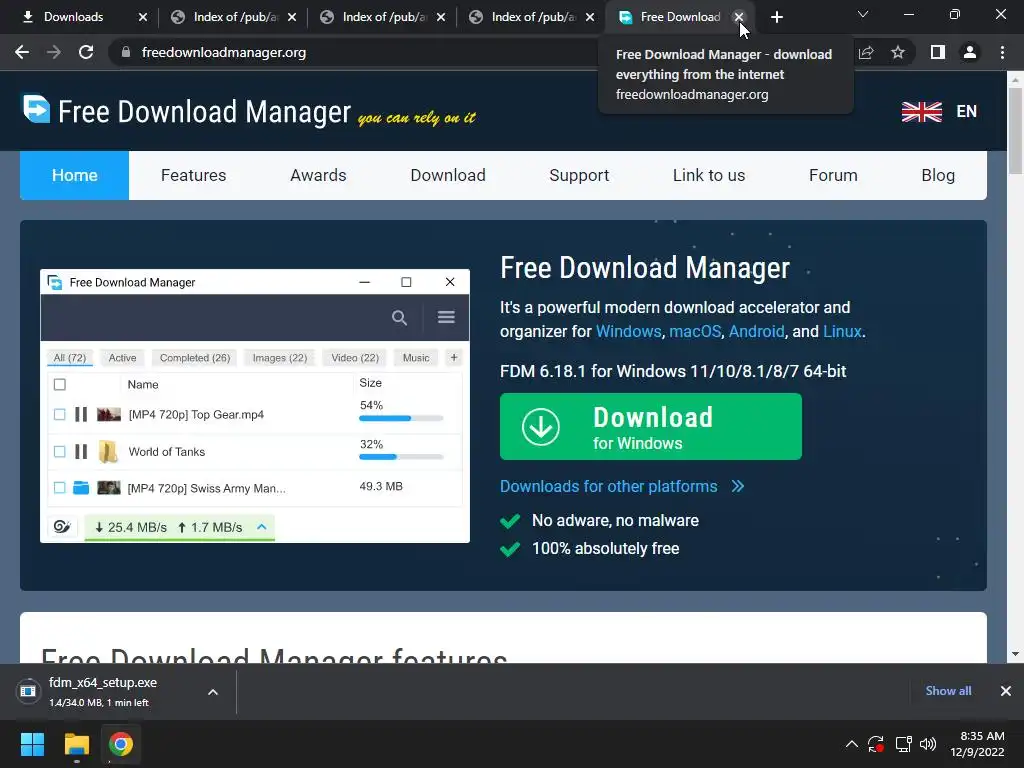Share this page icon in address bar
The height and width of the screenshot is (768, 1024).
866,52
